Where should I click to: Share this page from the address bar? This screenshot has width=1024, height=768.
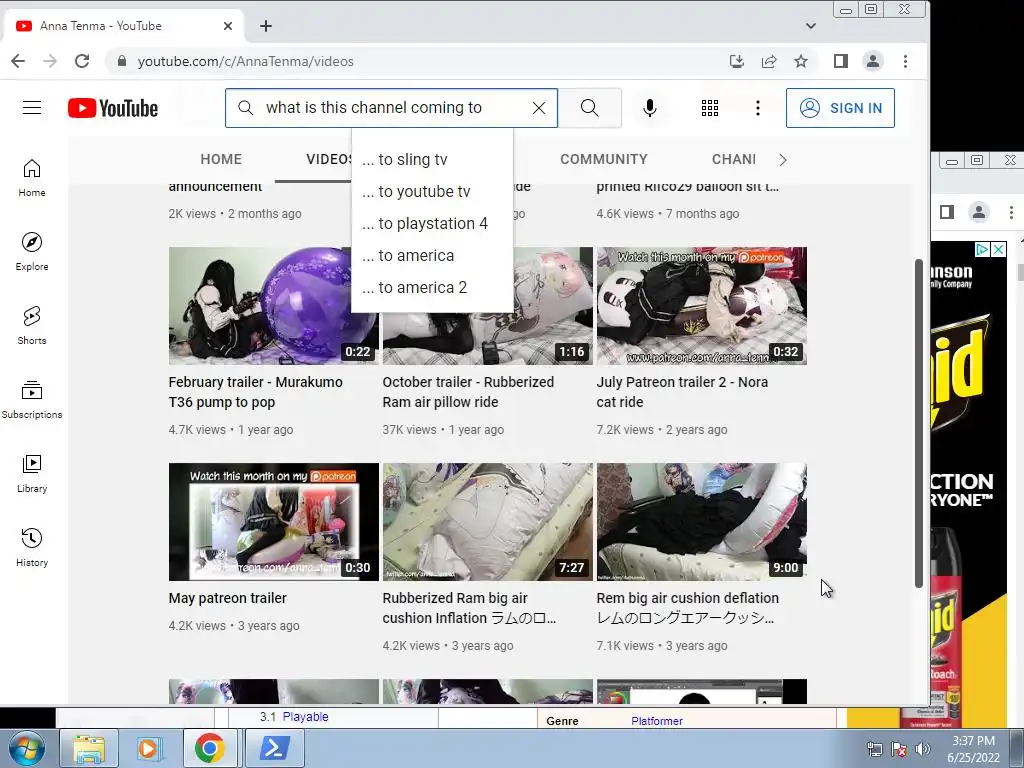(769, 61)
